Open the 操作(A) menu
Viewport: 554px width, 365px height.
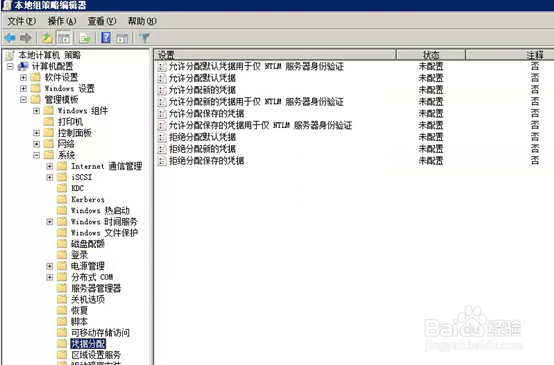[x=62, y=21]
